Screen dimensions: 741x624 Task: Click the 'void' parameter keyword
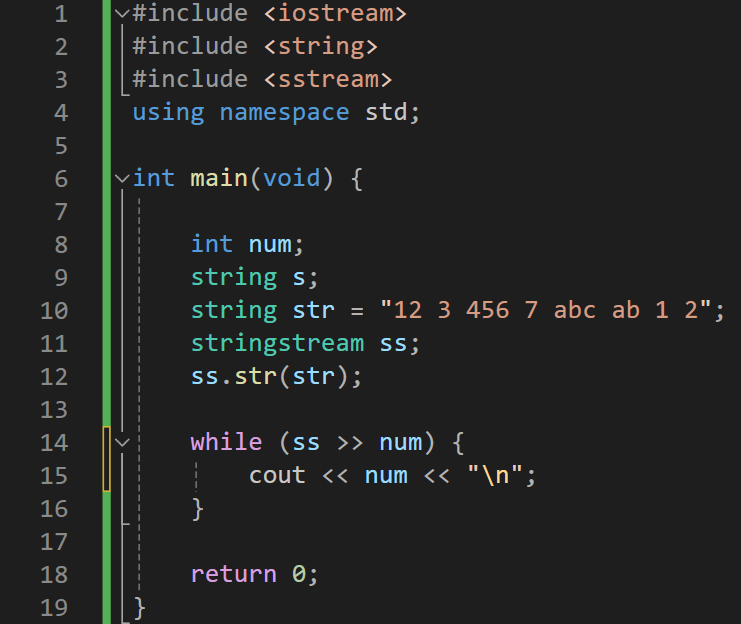click(292, 178)
